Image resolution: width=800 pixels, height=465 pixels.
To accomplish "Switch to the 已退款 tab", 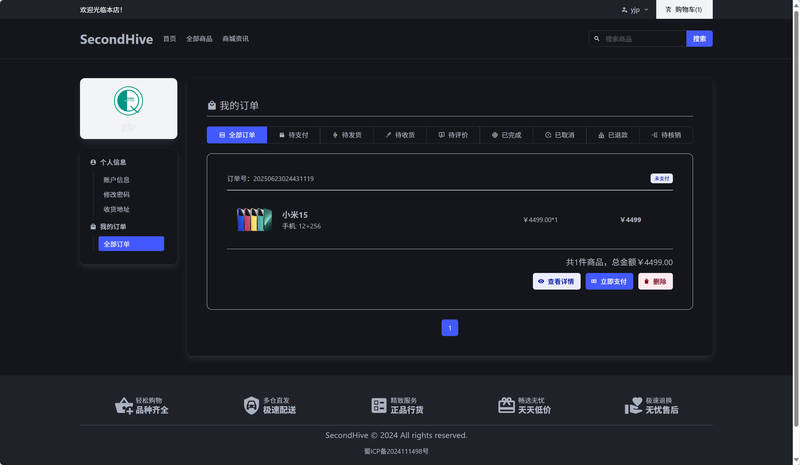I will tap(613, 135).
